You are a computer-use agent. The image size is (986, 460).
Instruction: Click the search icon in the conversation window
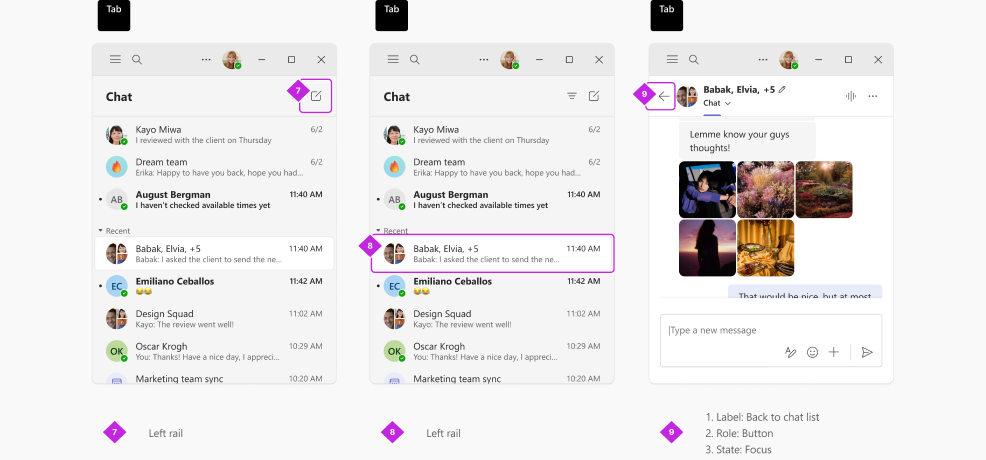click(x=694, y=60)
